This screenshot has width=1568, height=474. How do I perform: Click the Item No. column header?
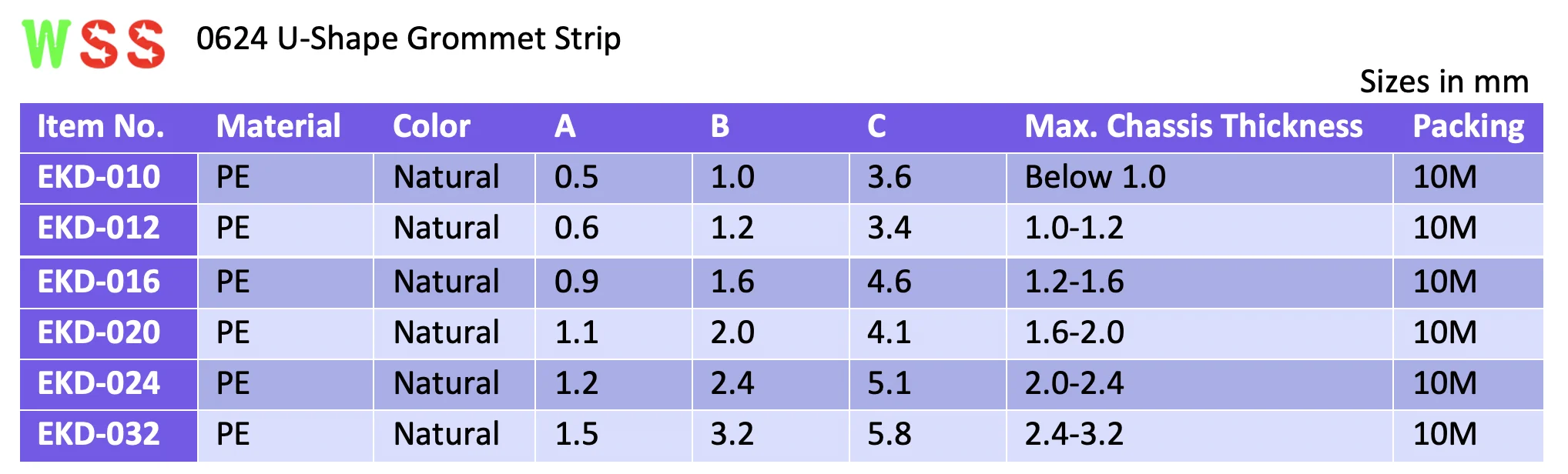pos(101,127)
